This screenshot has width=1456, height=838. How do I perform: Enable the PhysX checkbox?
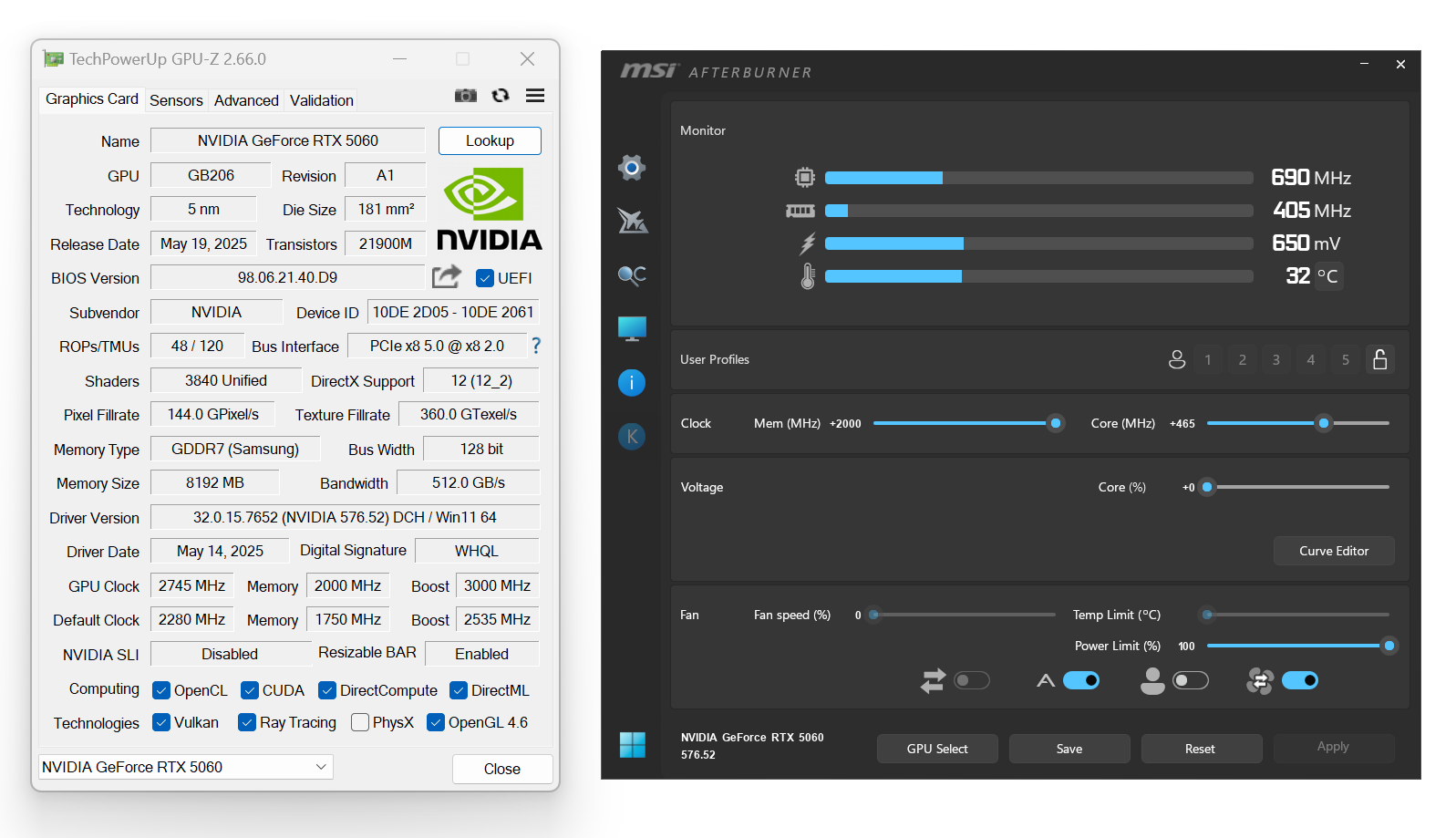coord(360,722)
